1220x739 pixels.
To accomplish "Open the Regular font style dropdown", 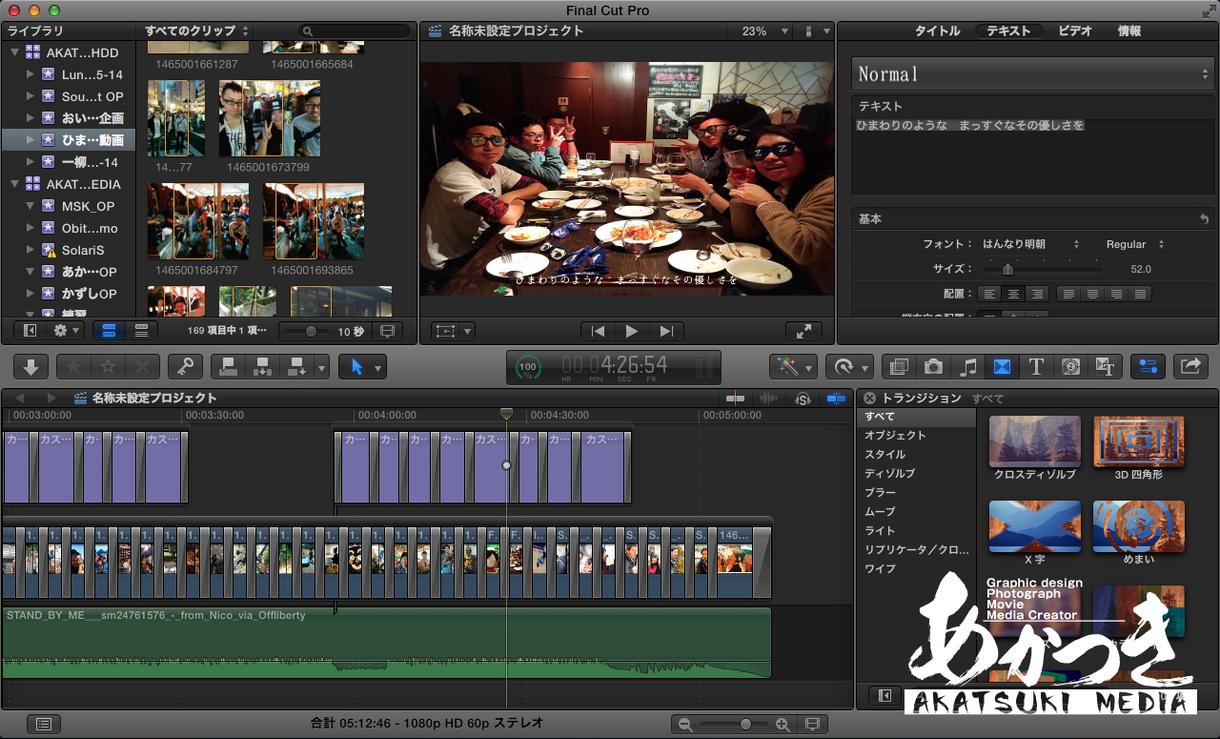I will tap(1134, 244).
